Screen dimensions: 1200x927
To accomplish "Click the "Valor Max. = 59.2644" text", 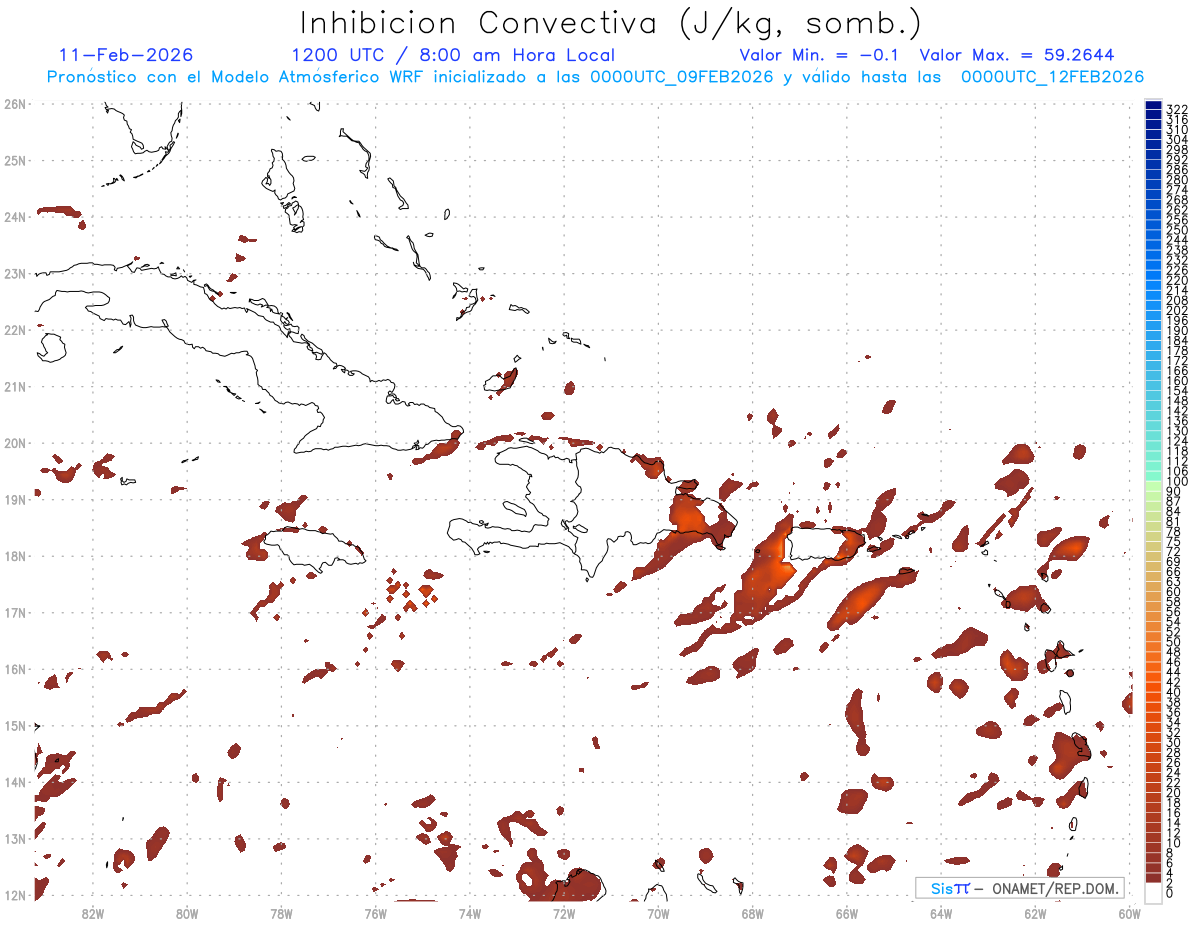I will pyautogui.click(x=1017, y=55).
